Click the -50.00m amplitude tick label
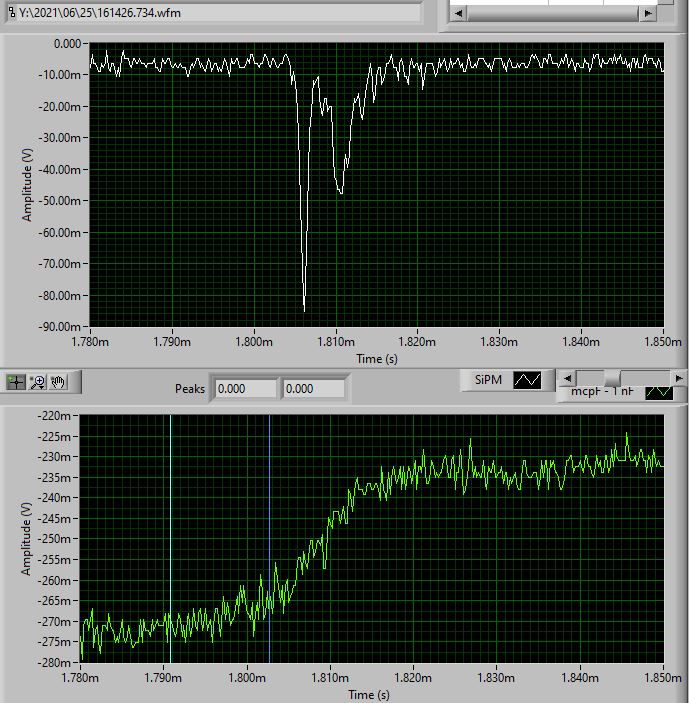 60,201
